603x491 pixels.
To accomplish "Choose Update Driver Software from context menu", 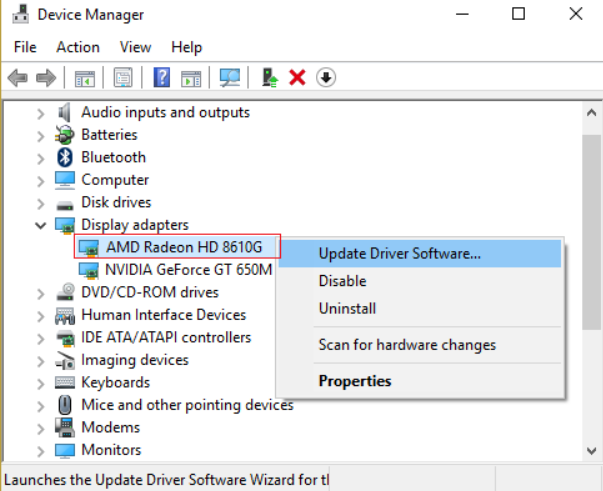I will point(420,254).
